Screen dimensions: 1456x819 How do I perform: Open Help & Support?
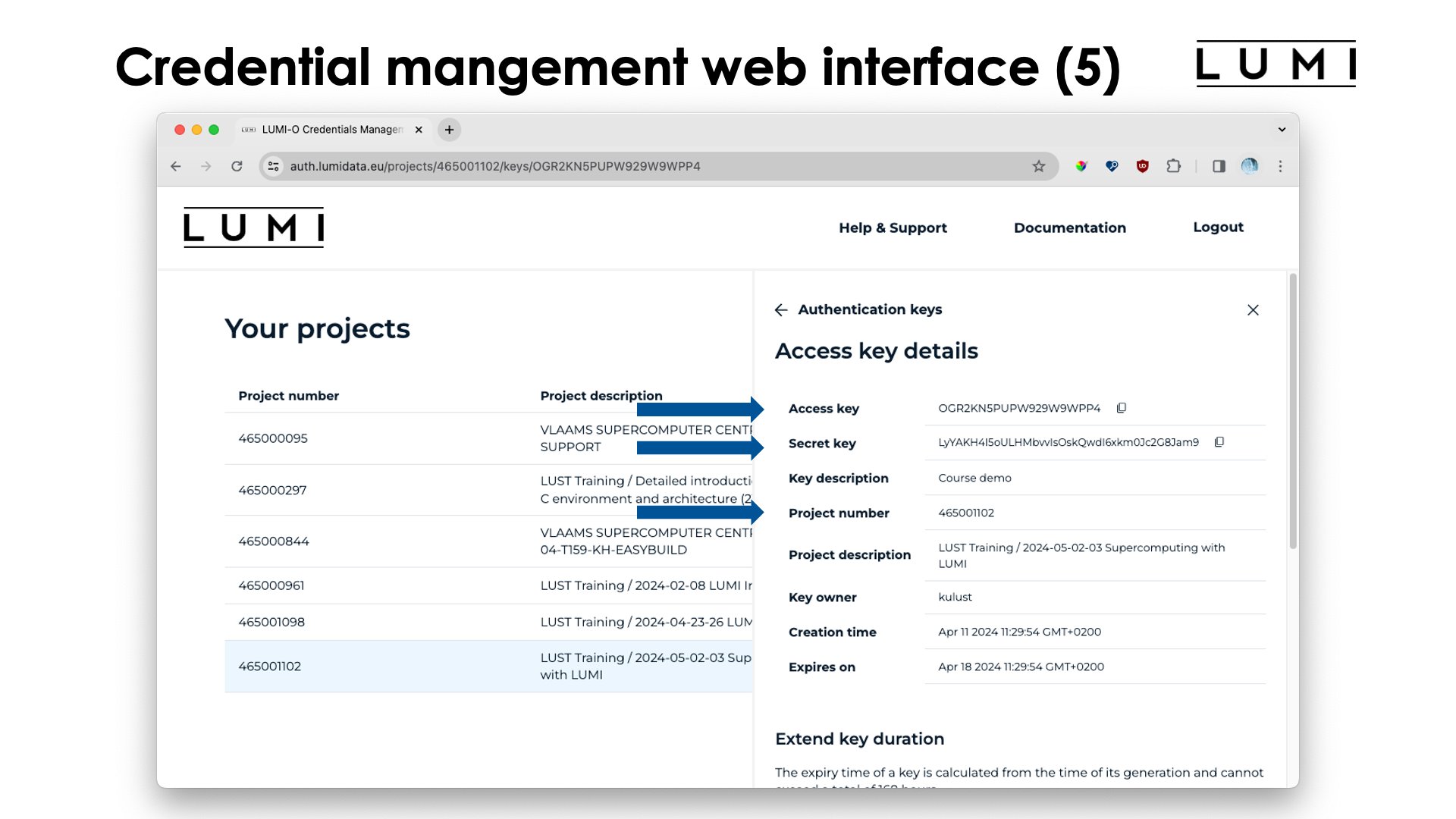pos(893,227)
